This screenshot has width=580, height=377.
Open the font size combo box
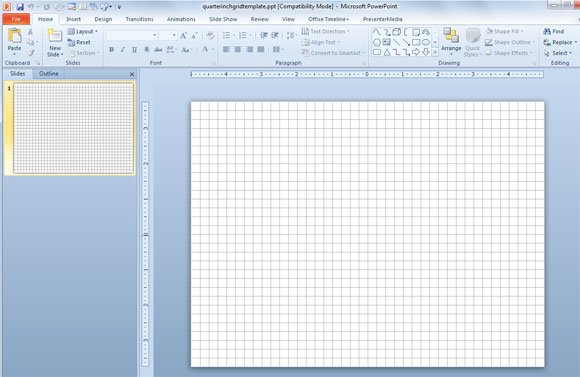pyautogui.click(x=168, y=36)
